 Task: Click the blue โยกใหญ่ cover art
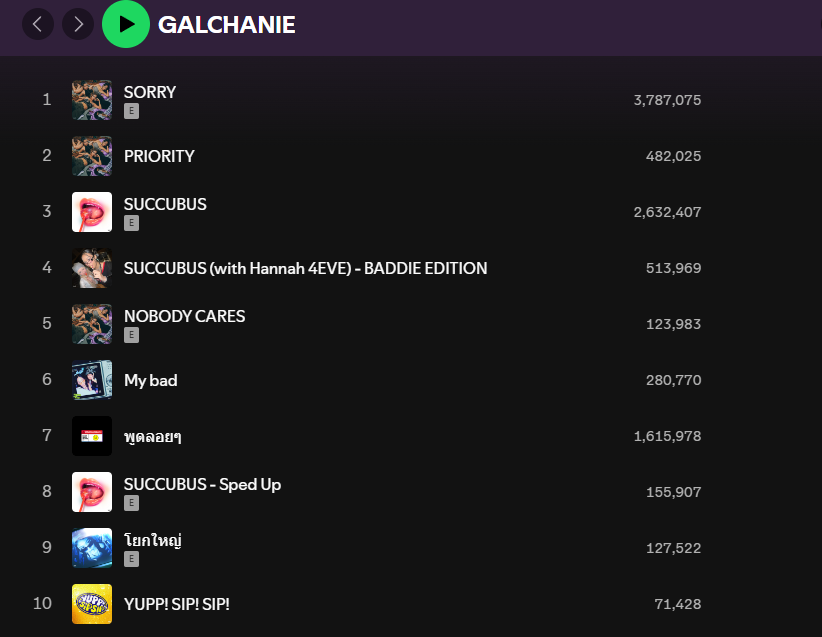[92, 548]
